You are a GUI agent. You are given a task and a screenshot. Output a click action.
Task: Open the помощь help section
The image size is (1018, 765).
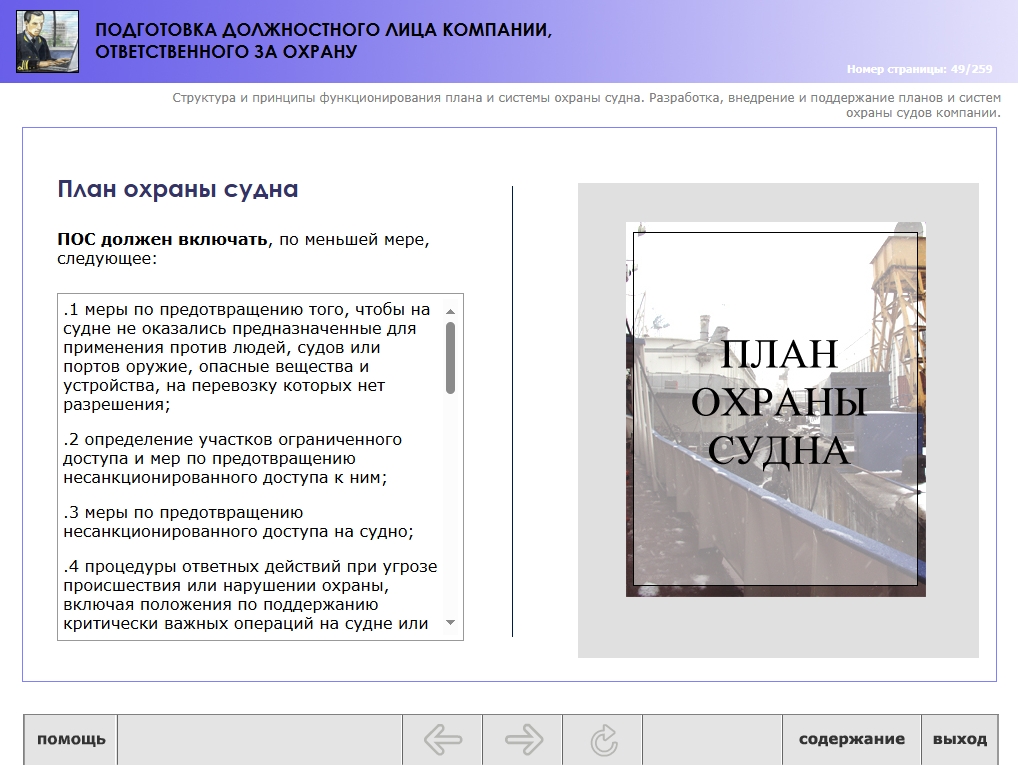[x=71, y=740]
